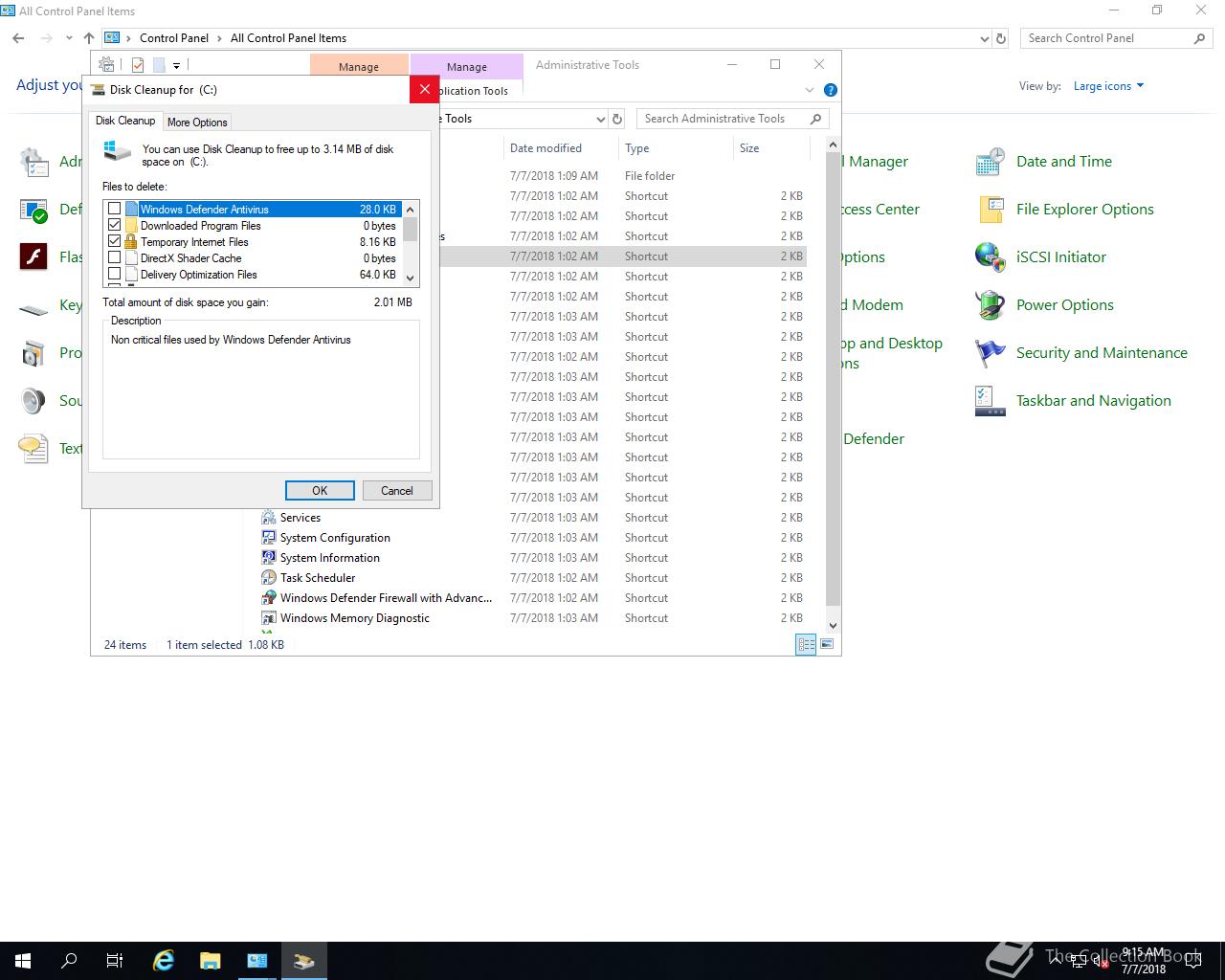
Task: Open the Keyboard icon in Control Panel
Action: pos(33,307)
